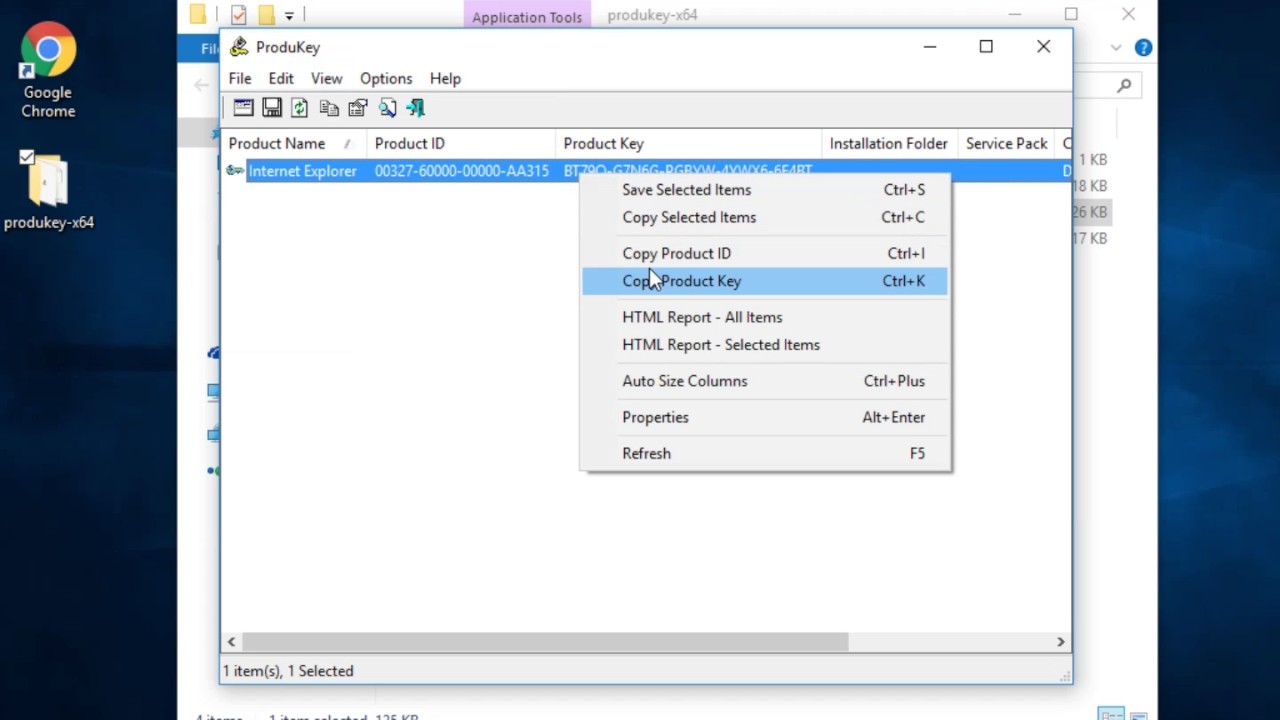Screen dimensions: 1280x720
Task: Click the Find magnifier toolbar icon
Action: pos(387,108)
